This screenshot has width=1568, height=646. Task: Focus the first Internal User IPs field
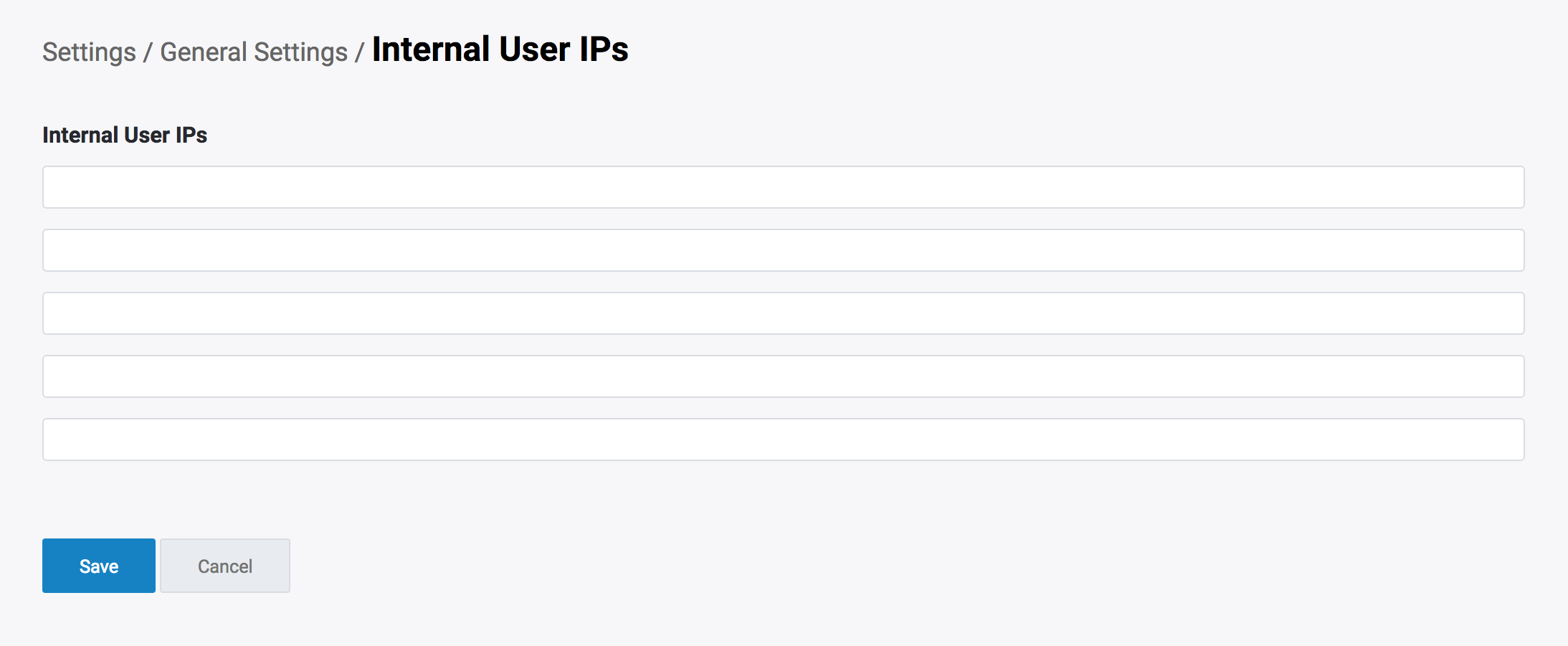[x=783, y=187]
